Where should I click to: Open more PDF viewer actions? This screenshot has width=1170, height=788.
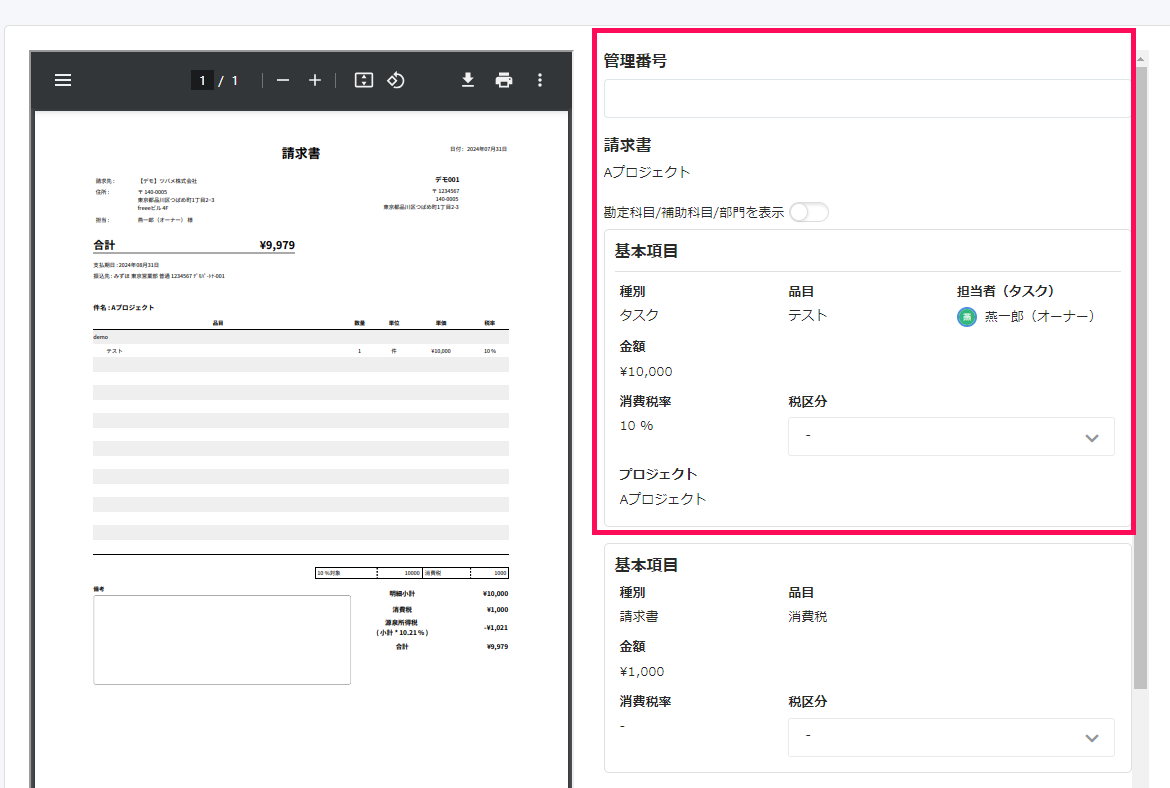point(539,80)
